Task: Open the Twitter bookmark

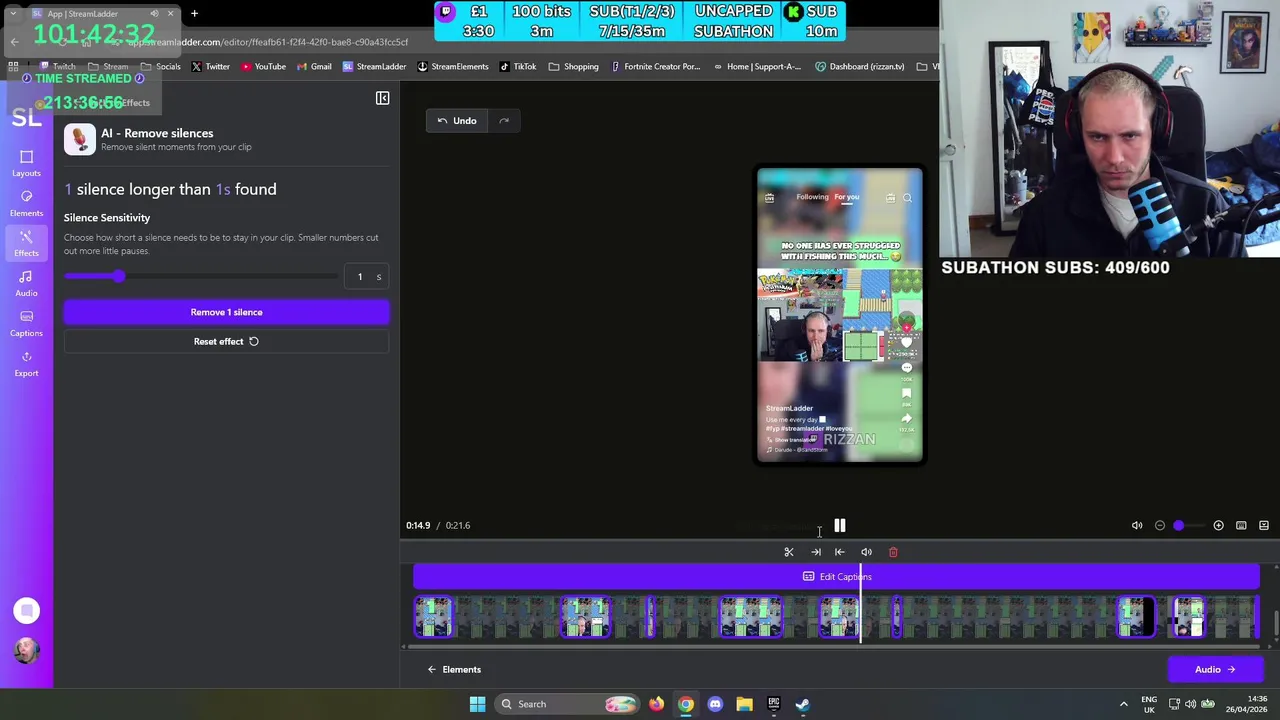Action: [x=210, y=67]
